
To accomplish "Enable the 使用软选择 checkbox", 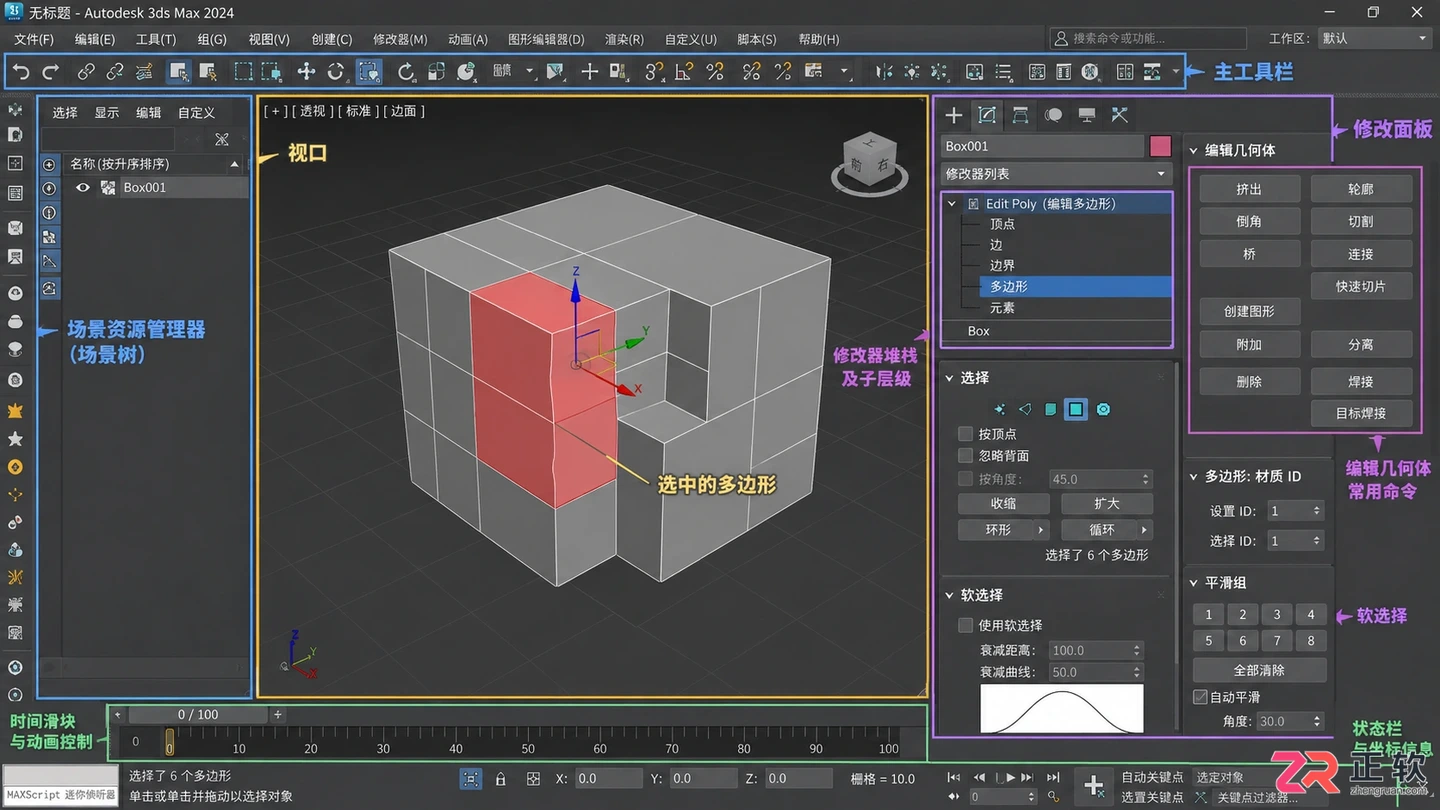I will point(965,625).
